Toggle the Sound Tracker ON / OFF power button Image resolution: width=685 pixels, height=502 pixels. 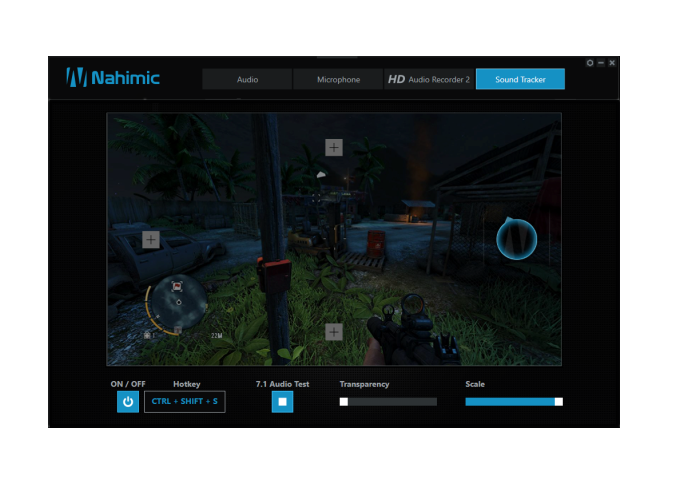point(128,402)
